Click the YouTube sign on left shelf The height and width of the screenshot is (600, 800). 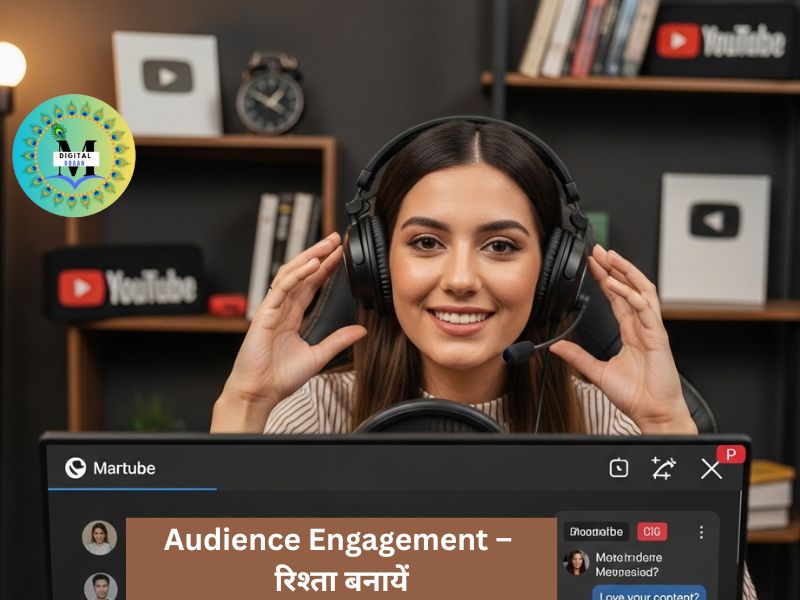point(126,287)
